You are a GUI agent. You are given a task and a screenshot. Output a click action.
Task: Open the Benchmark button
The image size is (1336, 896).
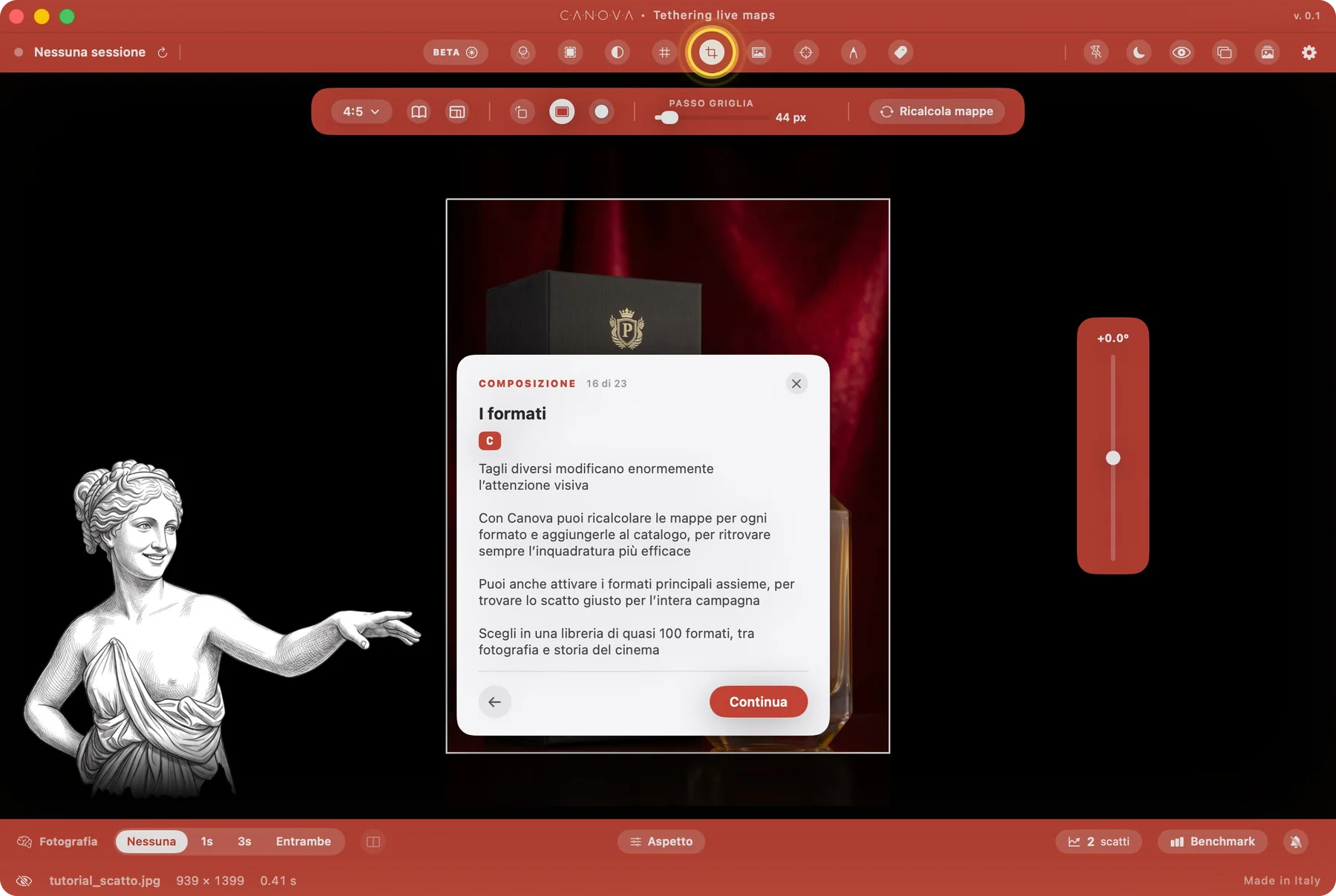[x=1212, y=841]
